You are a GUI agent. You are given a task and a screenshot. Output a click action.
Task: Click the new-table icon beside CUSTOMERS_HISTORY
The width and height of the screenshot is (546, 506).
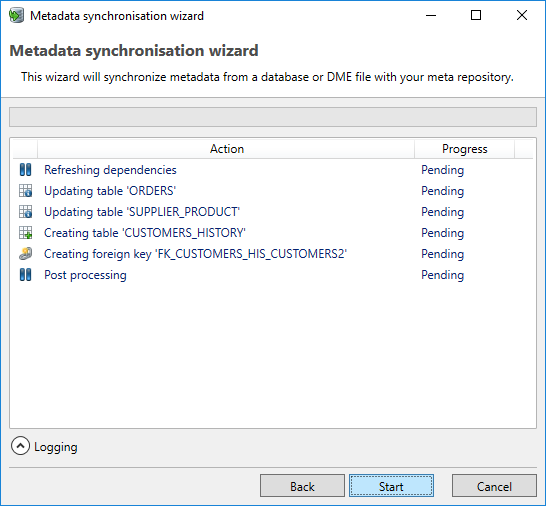pyautogui.click(x=25, y=233)
